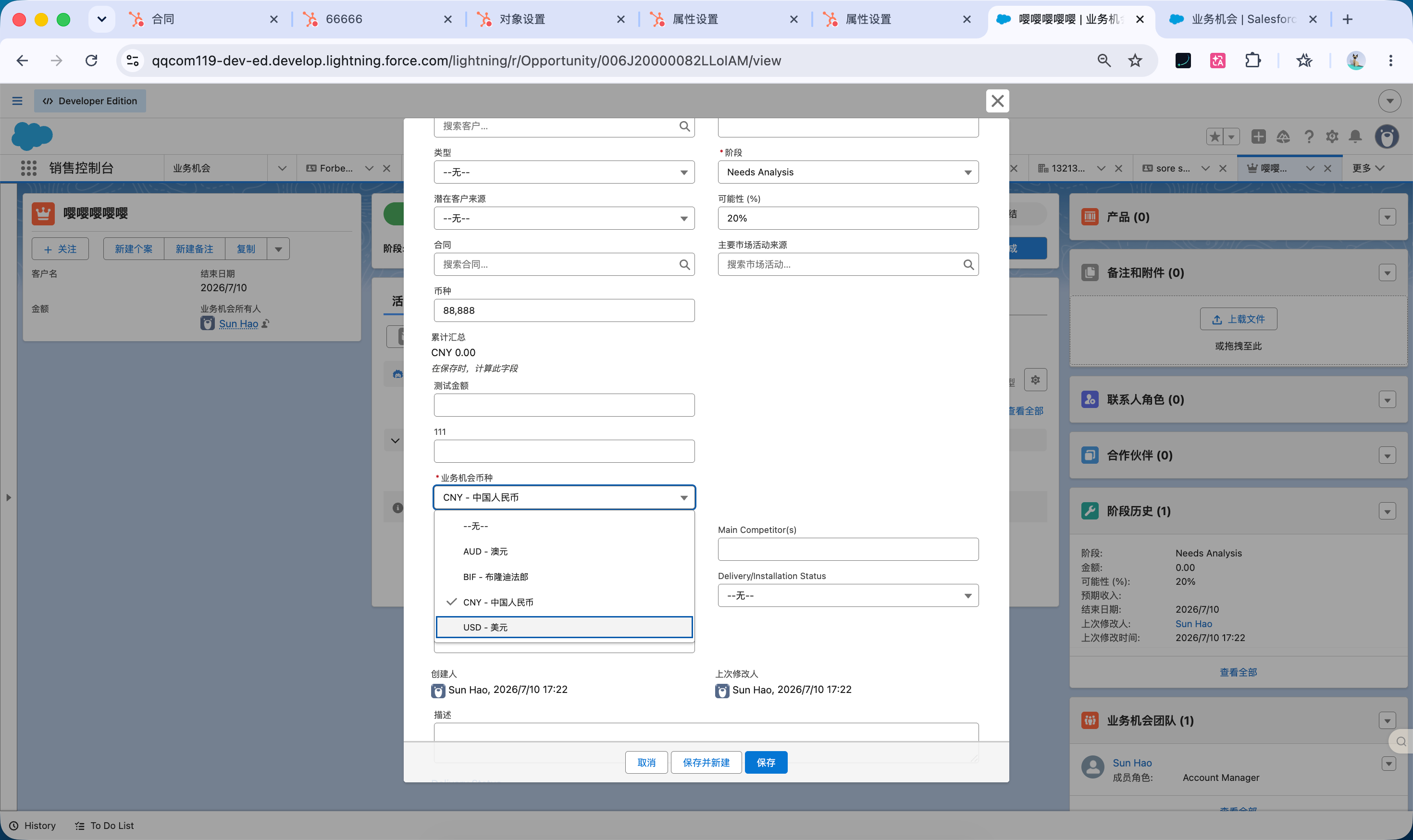This screenshot has width=1413, height=840.
Task: Bookmark page with star in address bar
Action: pos(1134,61)
